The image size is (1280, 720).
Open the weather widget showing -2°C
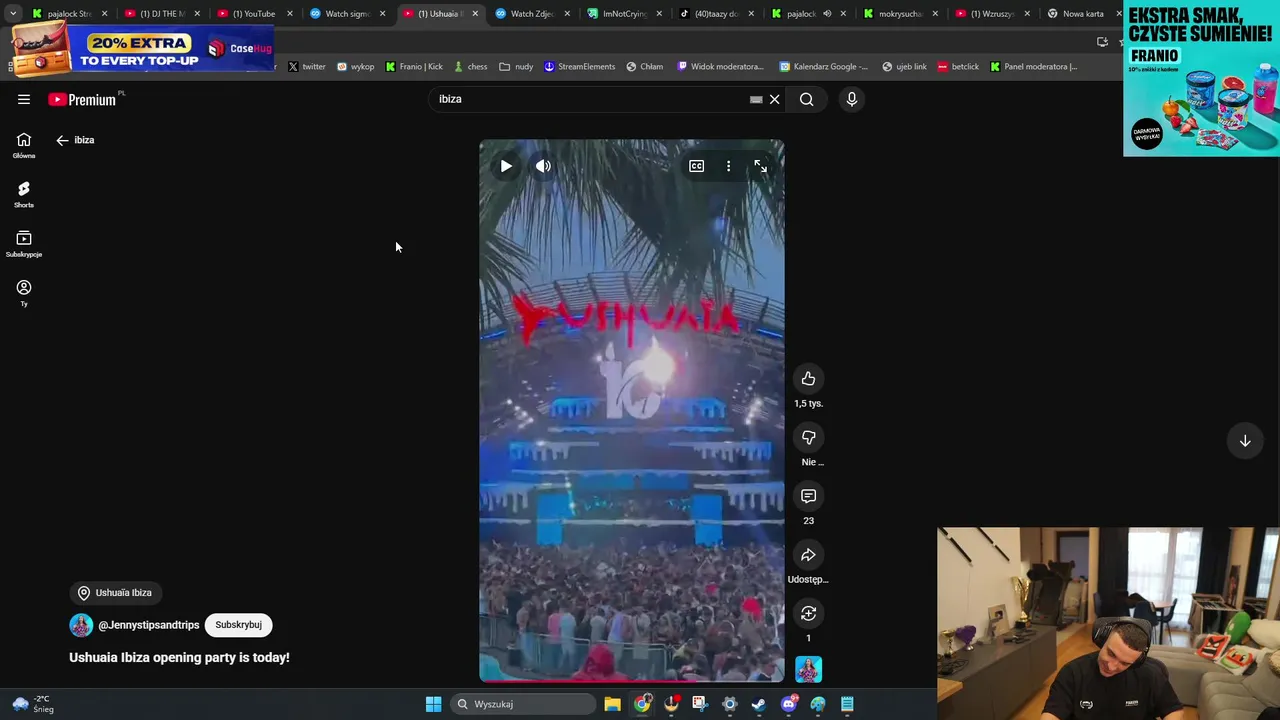tap(33, 704)
